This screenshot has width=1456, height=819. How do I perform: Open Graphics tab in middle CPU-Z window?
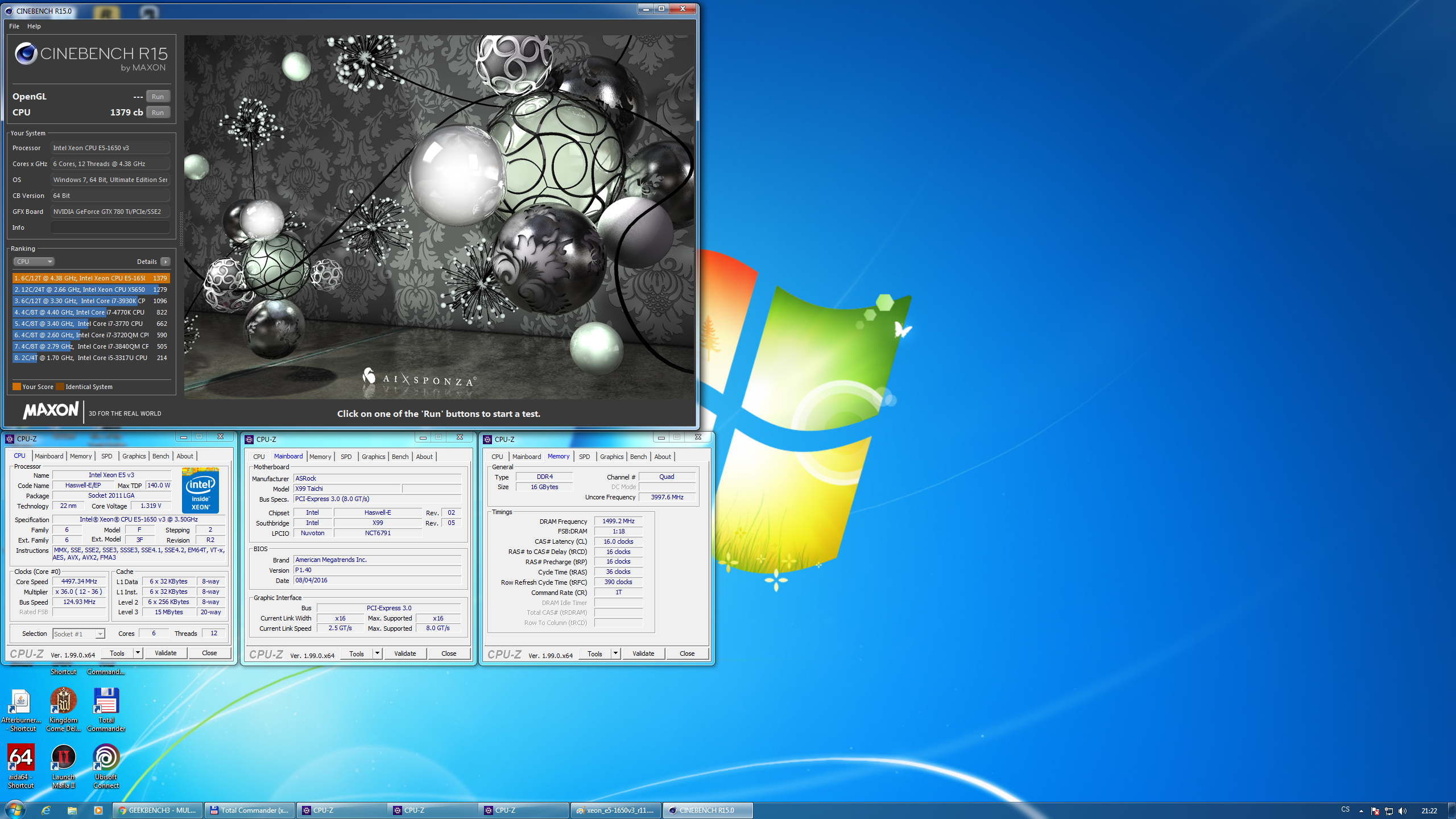(x=374, y=457)
